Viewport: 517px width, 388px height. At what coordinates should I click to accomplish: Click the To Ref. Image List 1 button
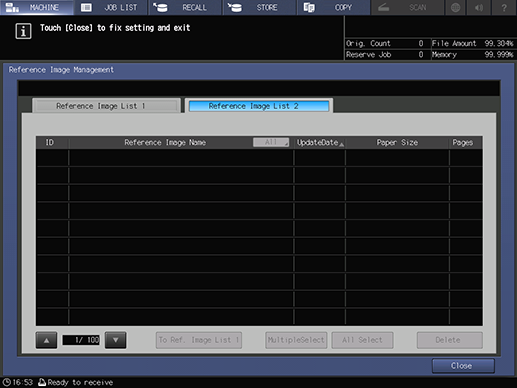click(x=199, y=340)
